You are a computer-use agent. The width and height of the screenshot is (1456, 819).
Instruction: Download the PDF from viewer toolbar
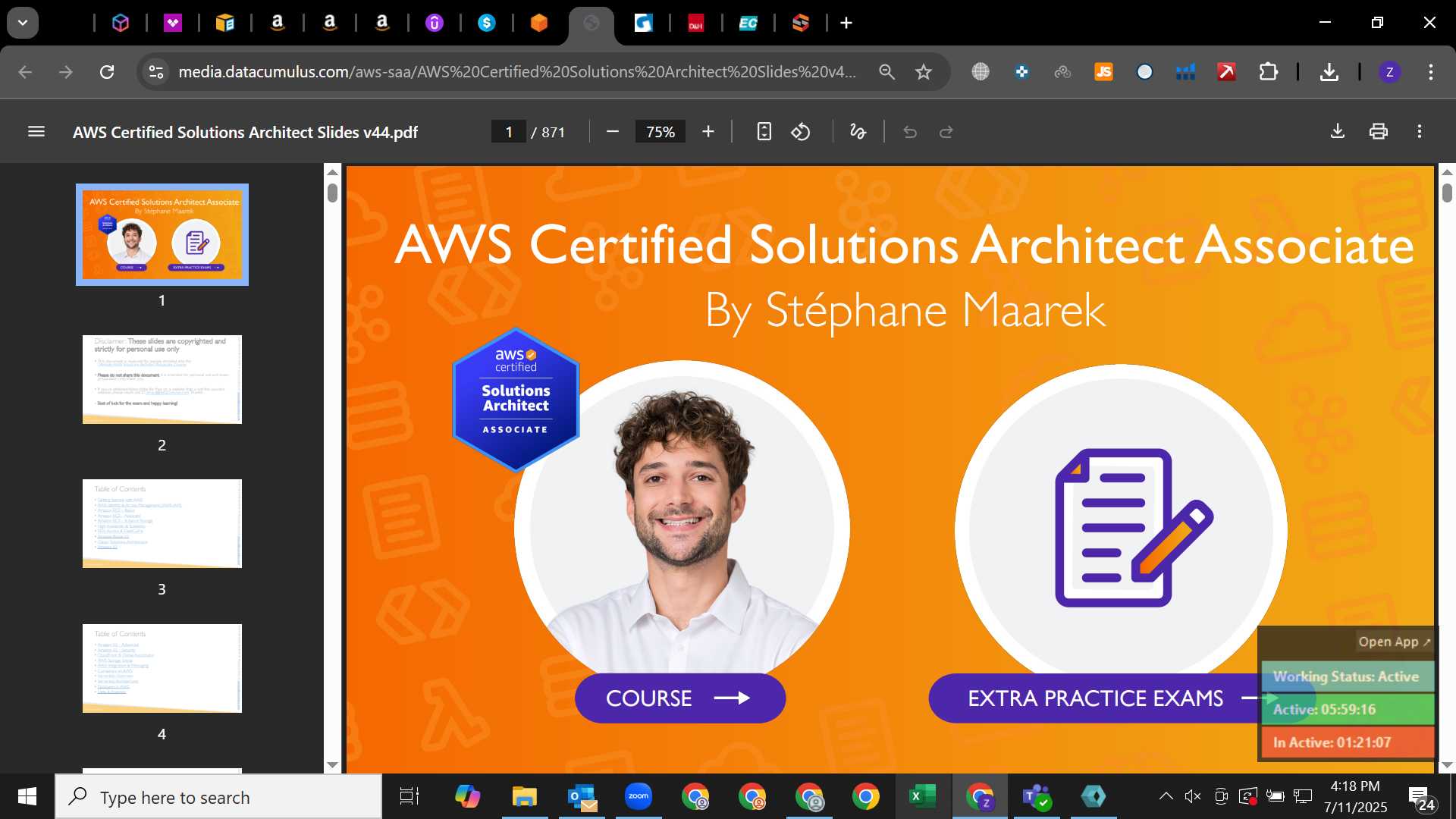pyautogui.click(x=1338, y=132)
